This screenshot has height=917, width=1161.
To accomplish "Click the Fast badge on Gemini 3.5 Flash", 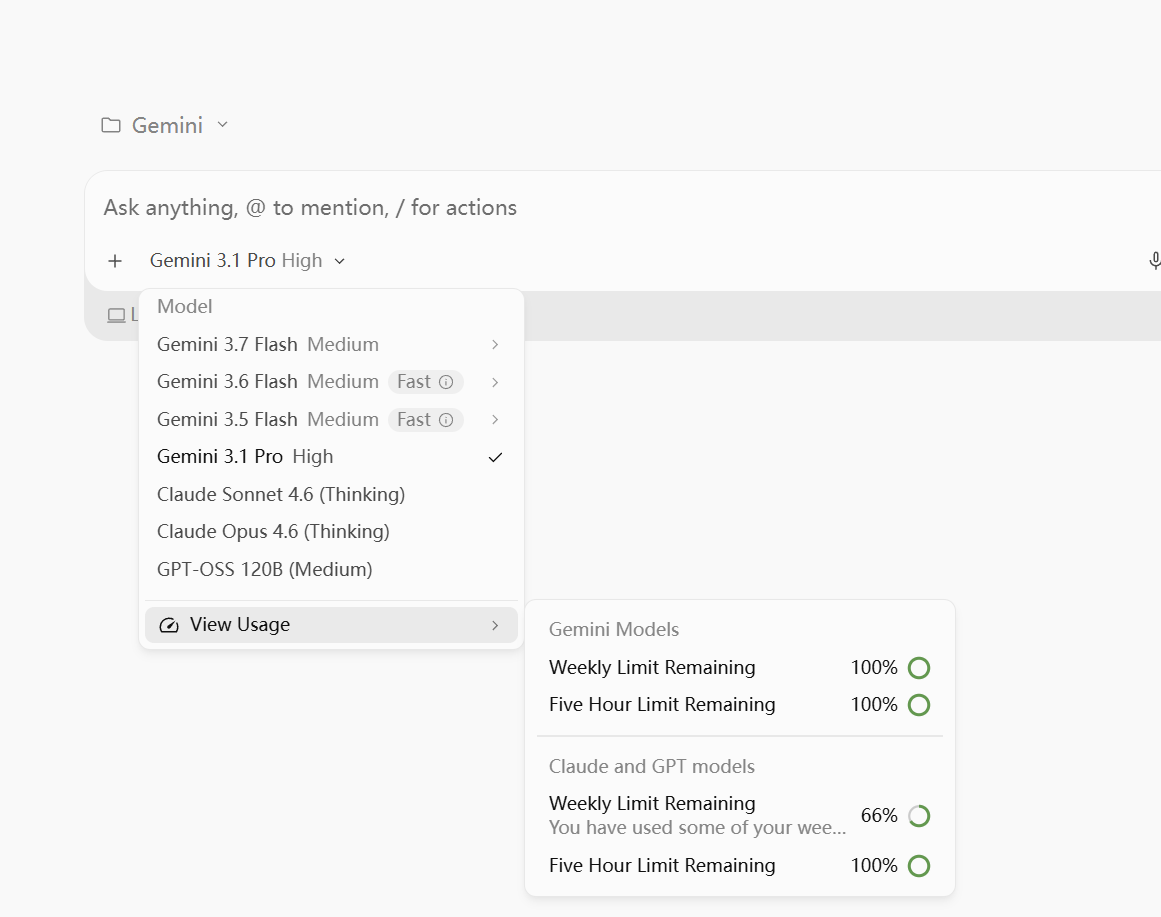I will click(426, 420).
